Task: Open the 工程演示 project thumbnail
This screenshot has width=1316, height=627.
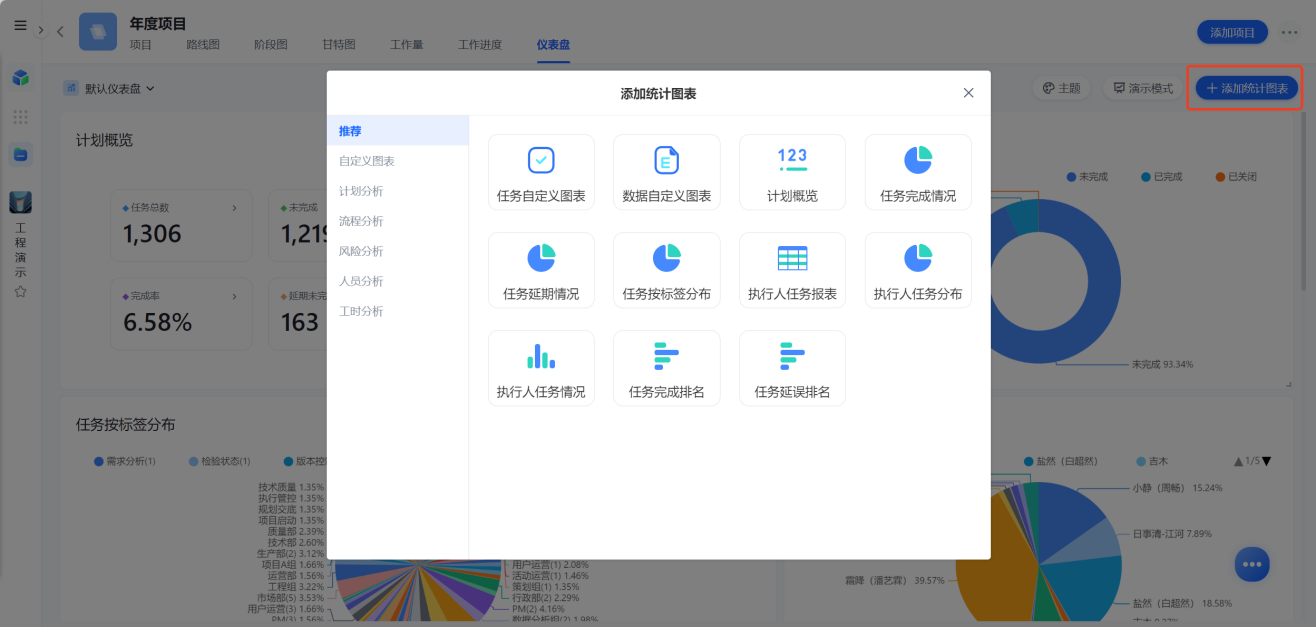Action: click(x=20, y=202)
